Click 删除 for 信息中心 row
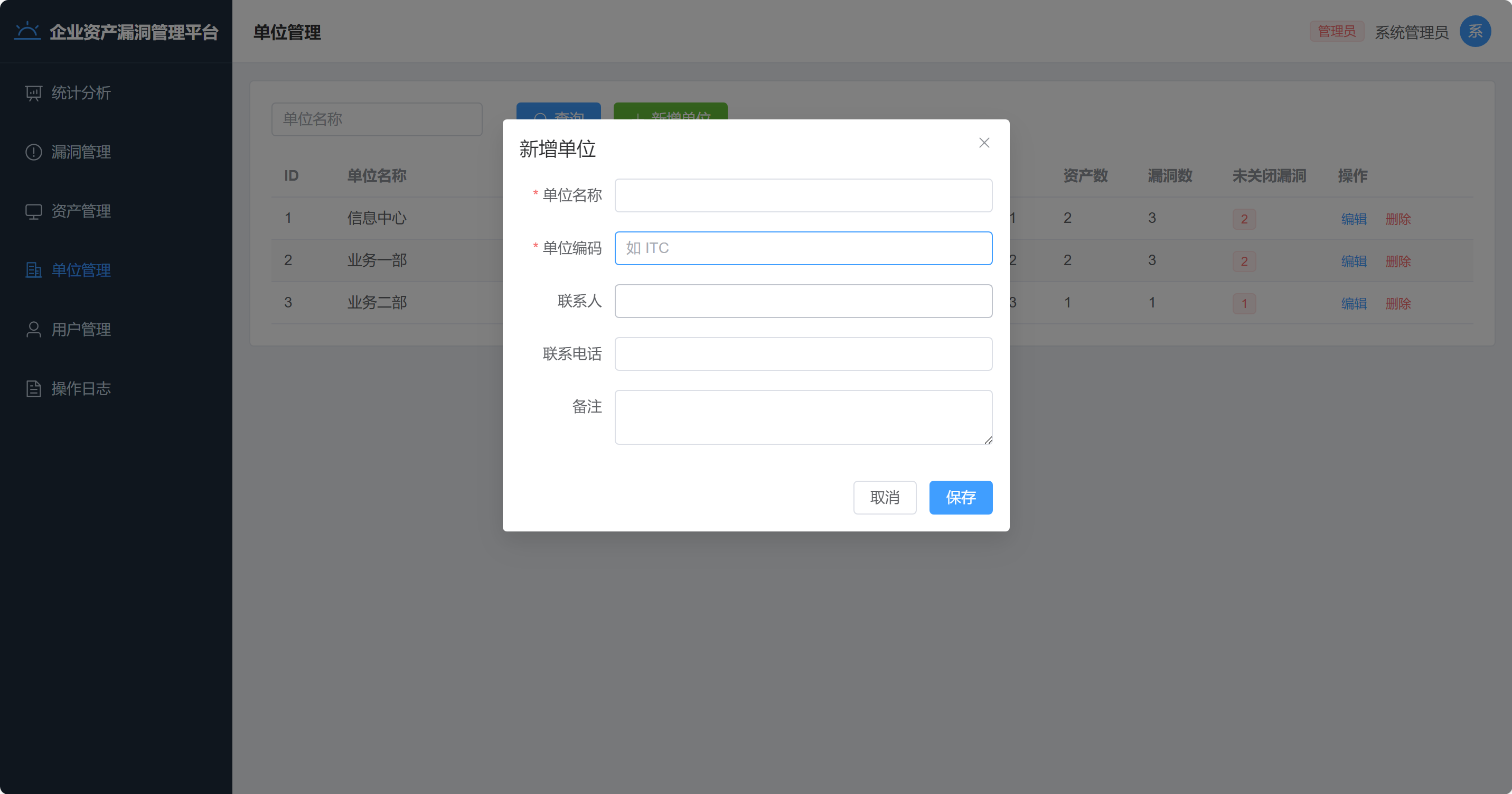Screen dimensions: 1512x794 1397,219
